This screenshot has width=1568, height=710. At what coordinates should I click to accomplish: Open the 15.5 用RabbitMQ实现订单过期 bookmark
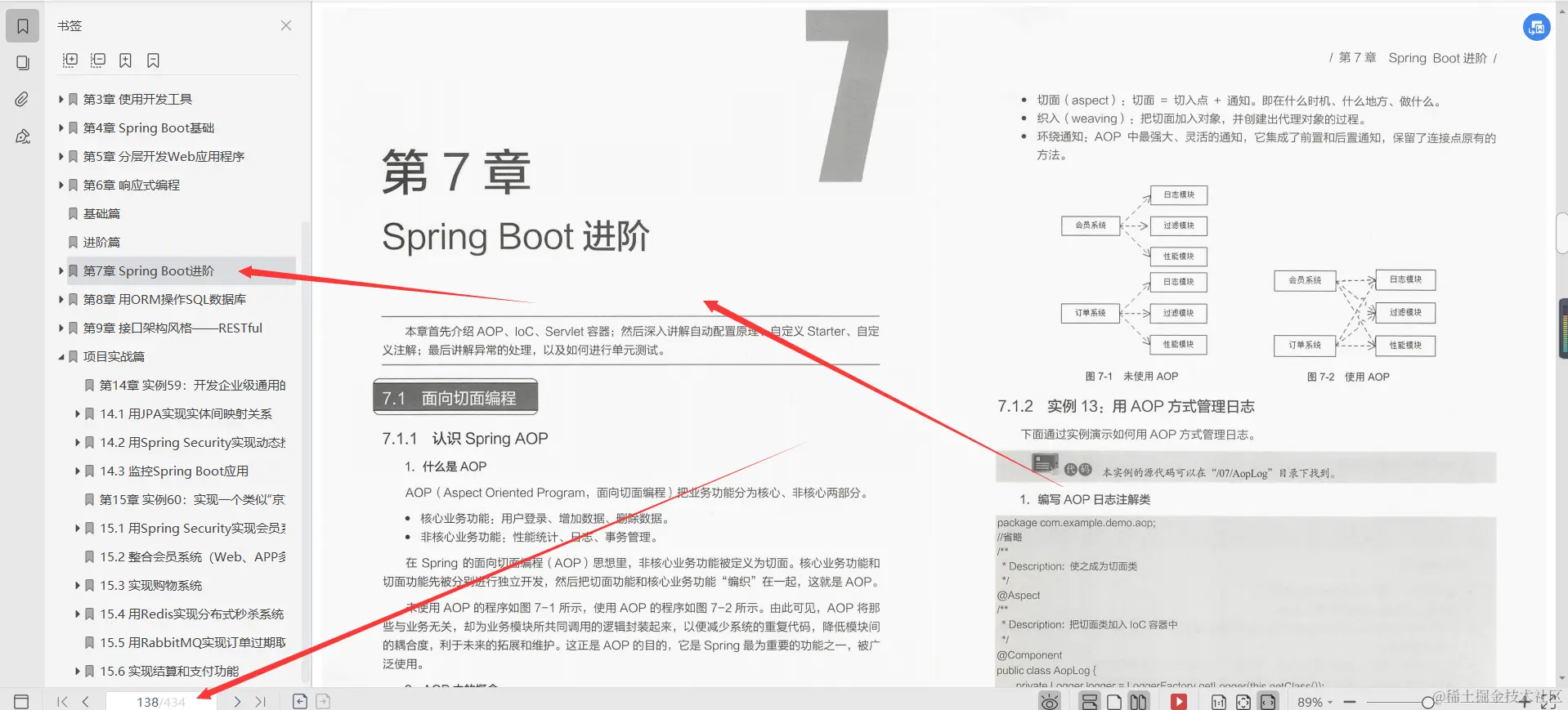pyautogui.click(x=193, y=642)
